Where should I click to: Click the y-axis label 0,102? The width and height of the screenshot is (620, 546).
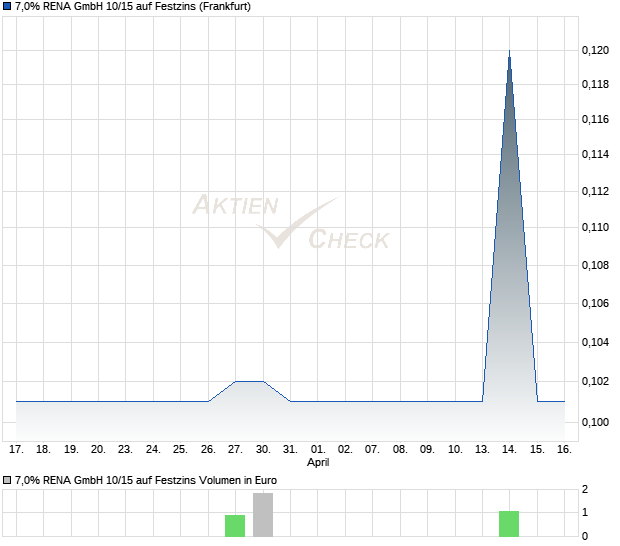click(x=595, y=381)
